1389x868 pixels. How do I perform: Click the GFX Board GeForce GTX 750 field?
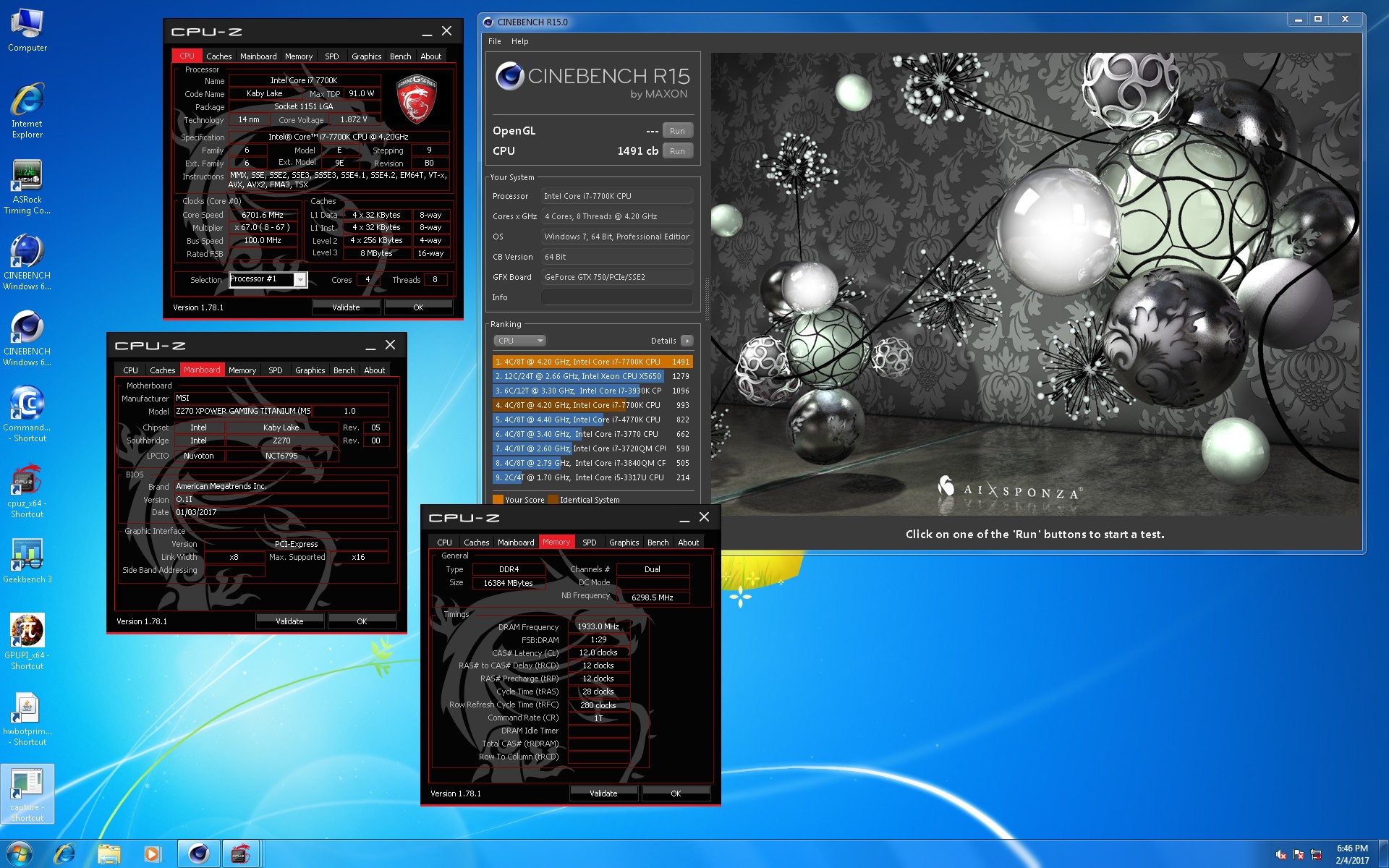(x=616, y=277)
